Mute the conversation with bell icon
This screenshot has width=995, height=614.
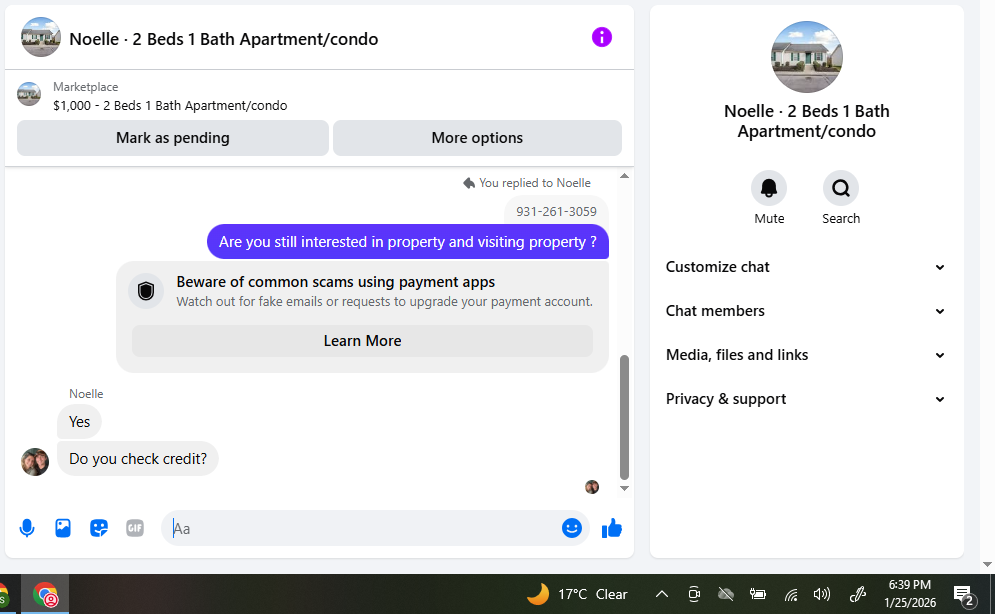(x=769, y=188)
